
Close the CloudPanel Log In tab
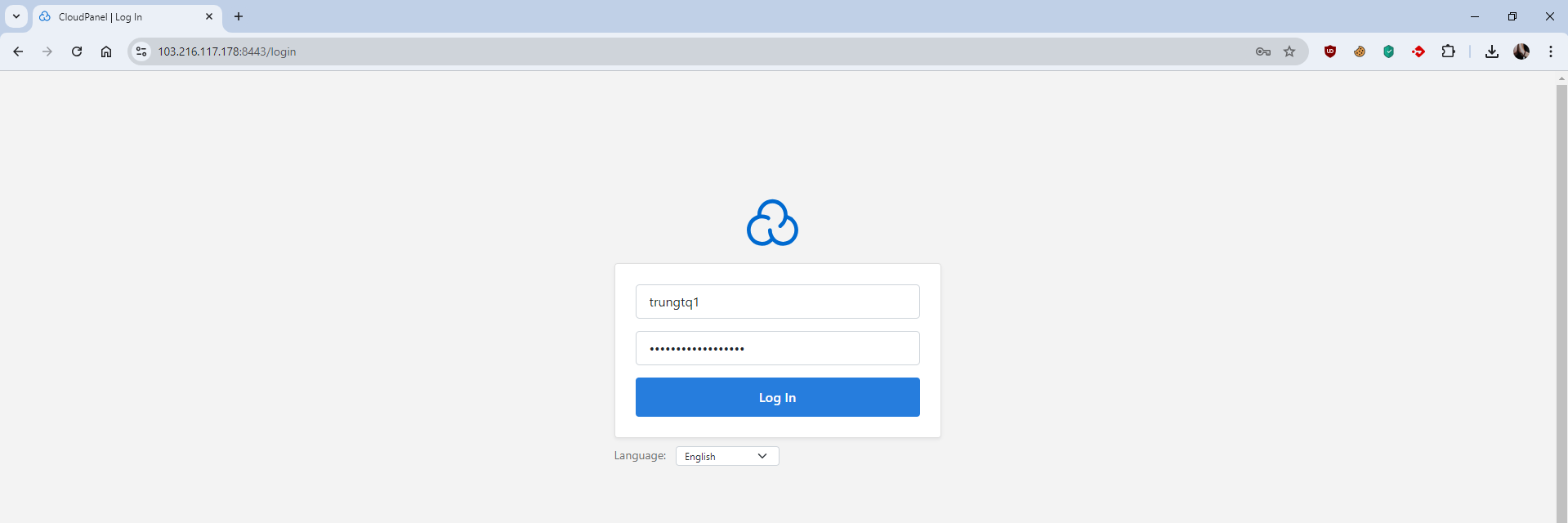click(x=209, y=16)
